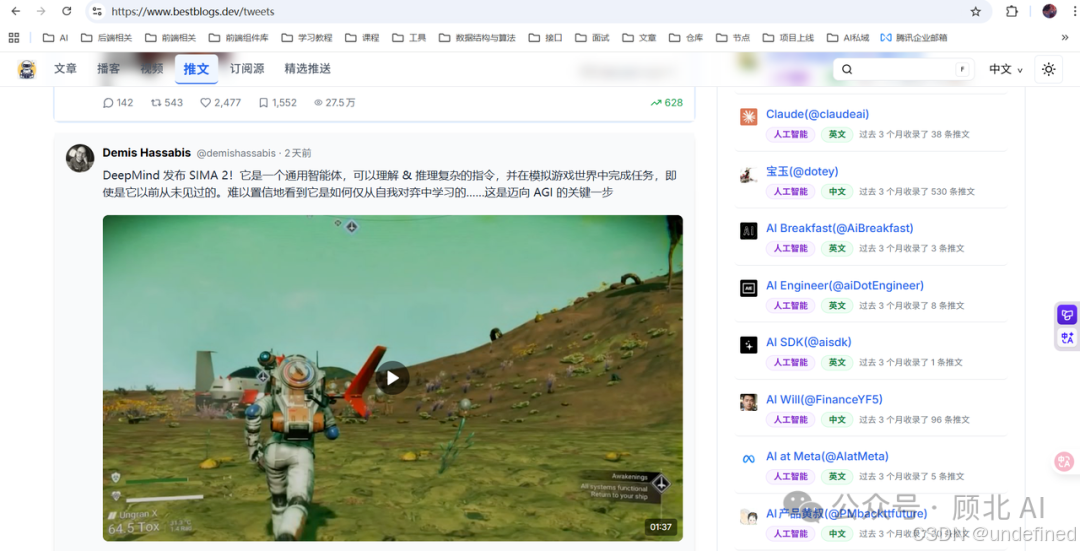Open the 精选推送 tab
Image resolution: width=1080 pixels, height=551 pixels.
[308, 68]
